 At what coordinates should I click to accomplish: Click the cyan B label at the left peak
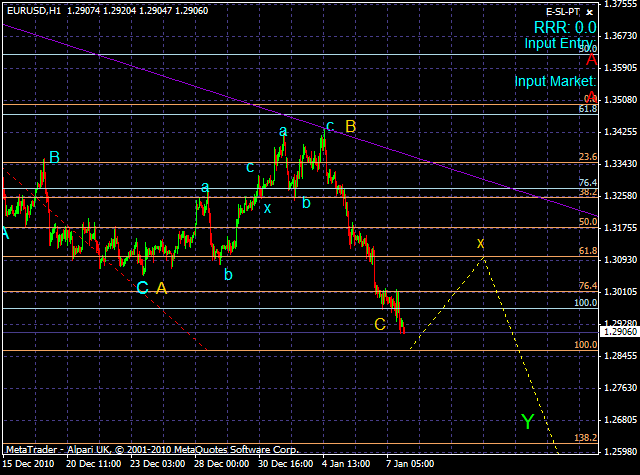click(x=54, y=157)
